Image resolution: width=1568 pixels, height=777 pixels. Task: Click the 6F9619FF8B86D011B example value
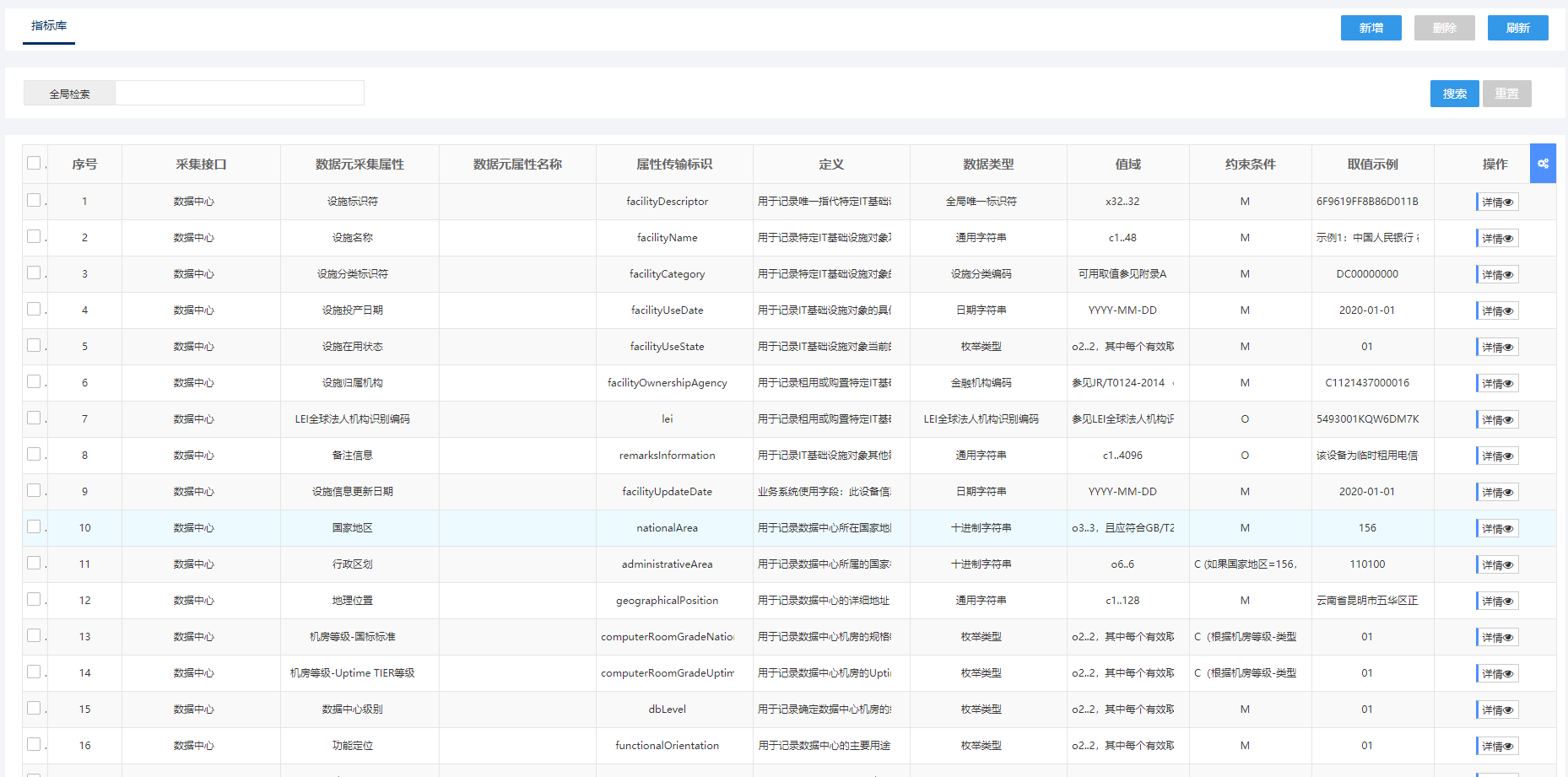coord(1367,202)
